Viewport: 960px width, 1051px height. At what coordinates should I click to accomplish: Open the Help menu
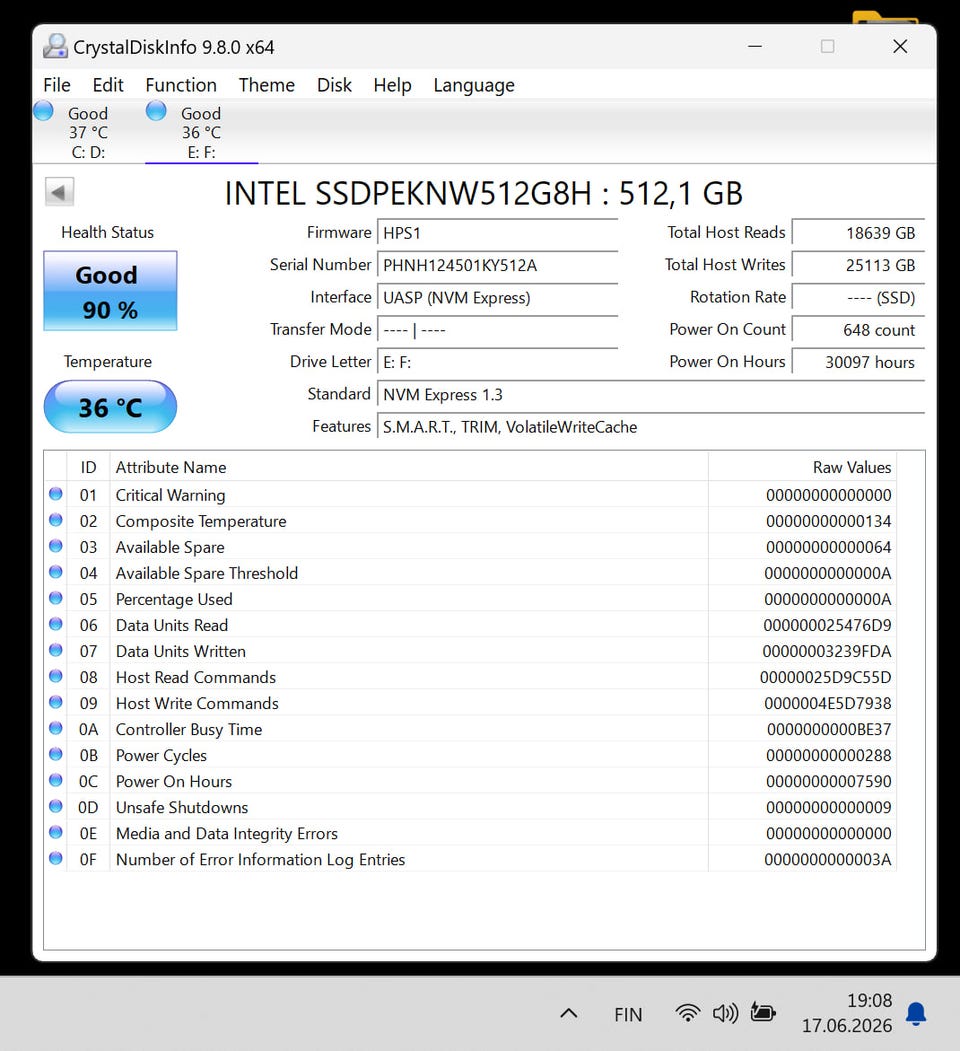pos(392,85)
